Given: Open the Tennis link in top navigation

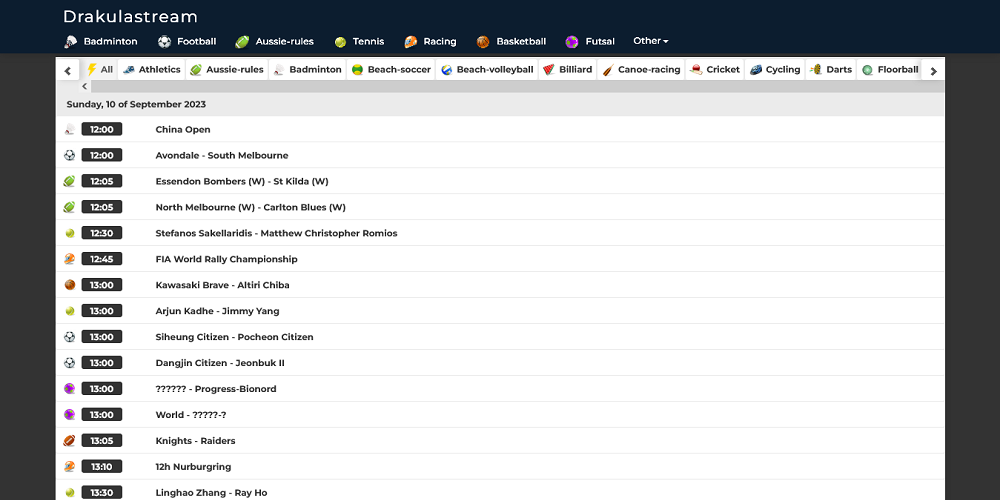Looking at the screenshot, I should click(x=368, y=41).
